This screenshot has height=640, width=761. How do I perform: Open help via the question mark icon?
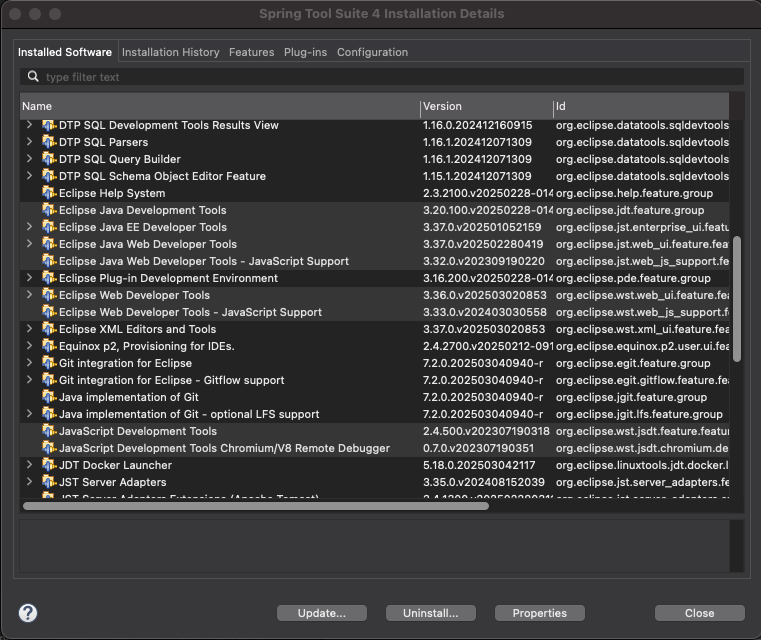pyautogui.click(x=28, y=613)
